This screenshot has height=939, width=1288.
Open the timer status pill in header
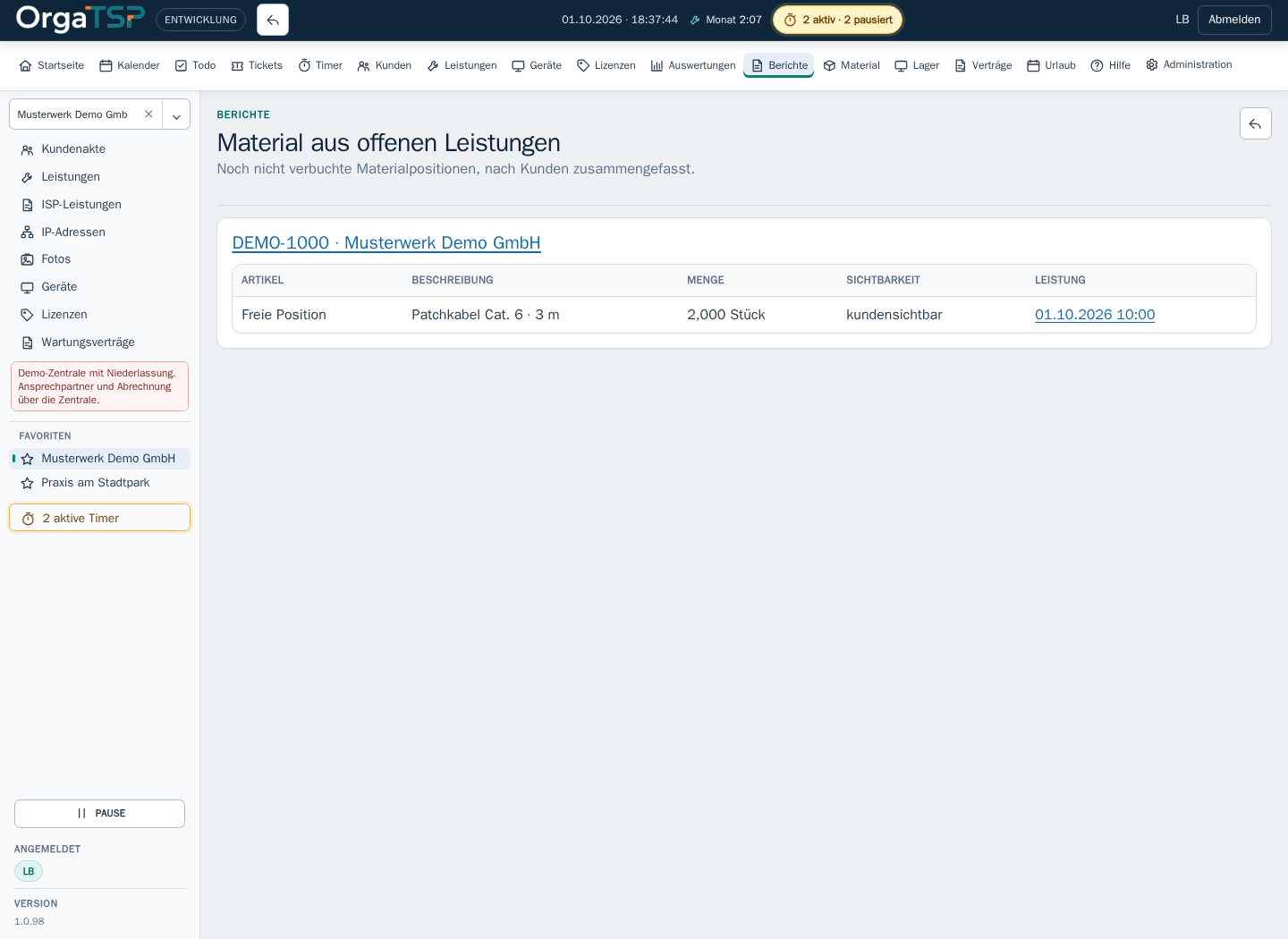[x=837, y=20]
